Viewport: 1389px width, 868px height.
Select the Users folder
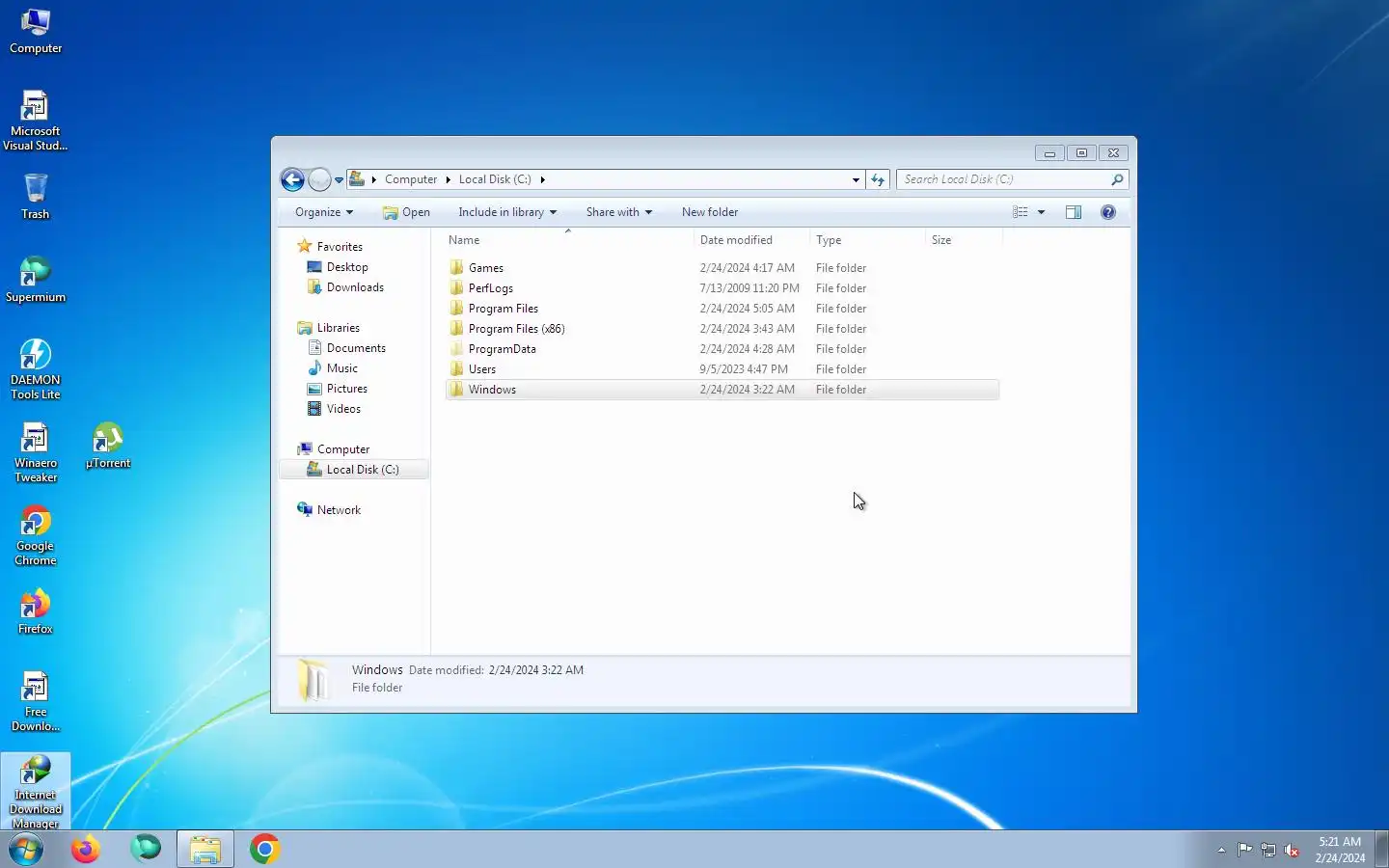pyautogui.click(x=722, y=369)
